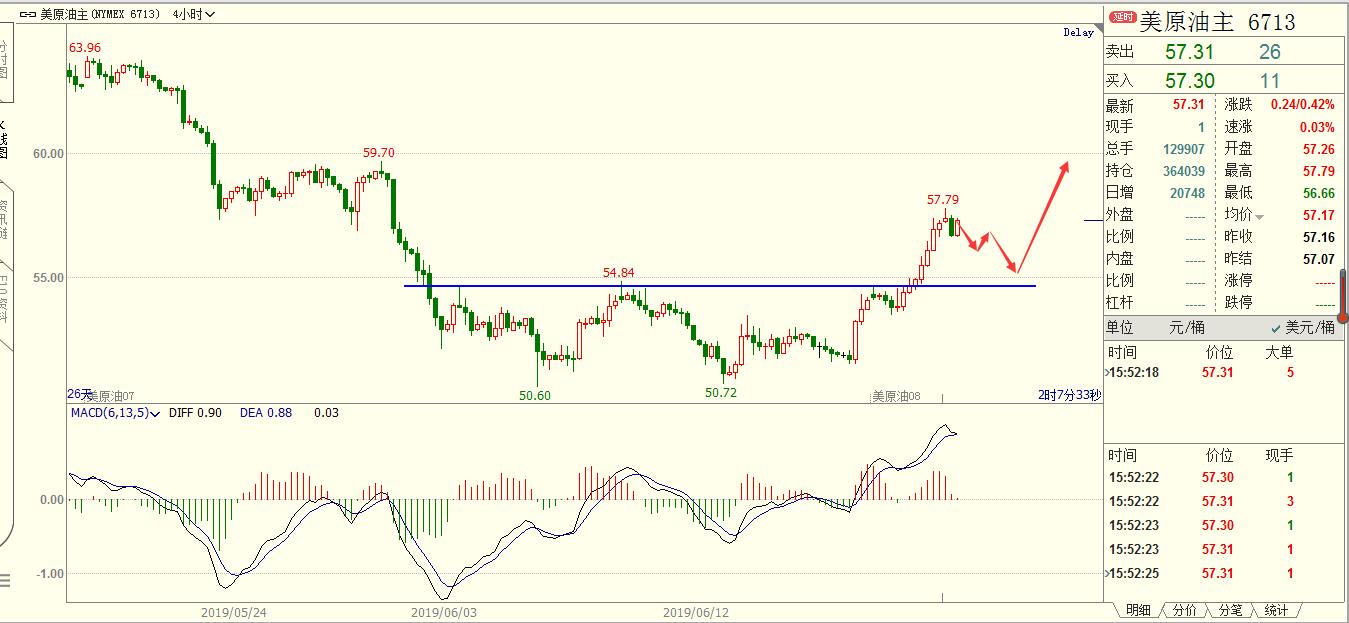Viewport: 1349px width, 623px height.
Task: Click the blue 54.84 horizontal support line
Action: [700, 286]
